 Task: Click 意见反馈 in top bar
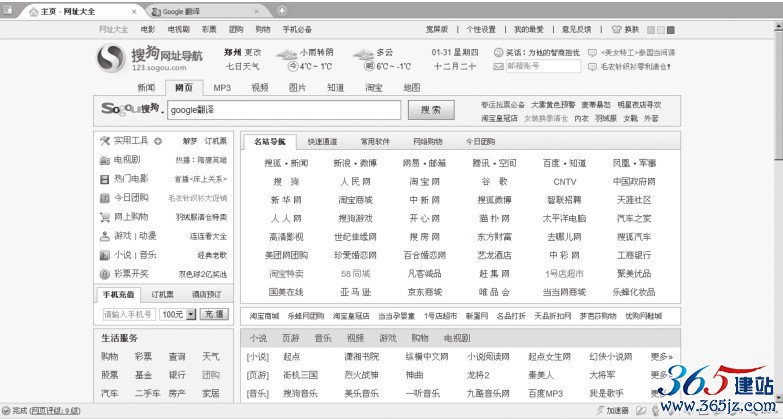tap(576, 29)
